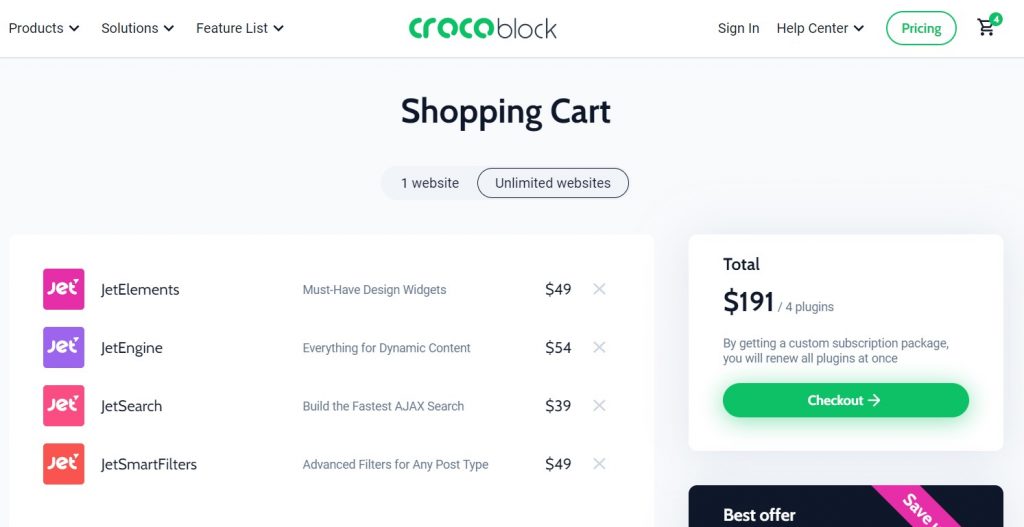The image size is (1024, 527).
Task: Open the Help Center menu
Action: point(820,28)
